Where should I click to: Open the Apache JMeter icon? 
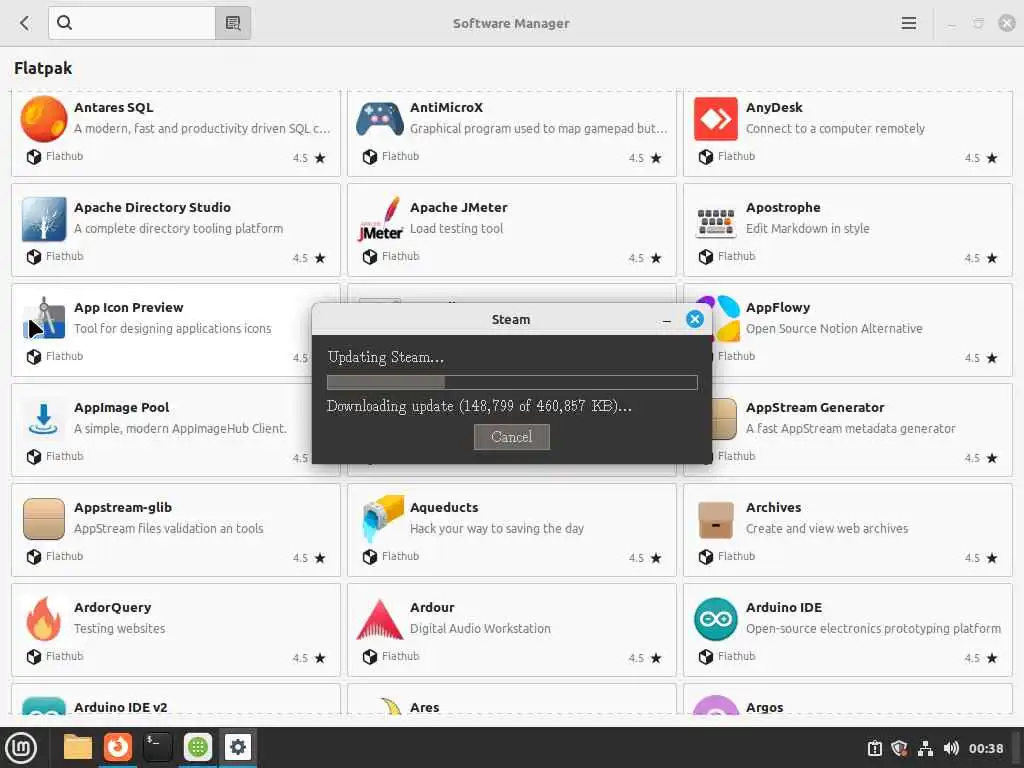[x=380, y=219]
